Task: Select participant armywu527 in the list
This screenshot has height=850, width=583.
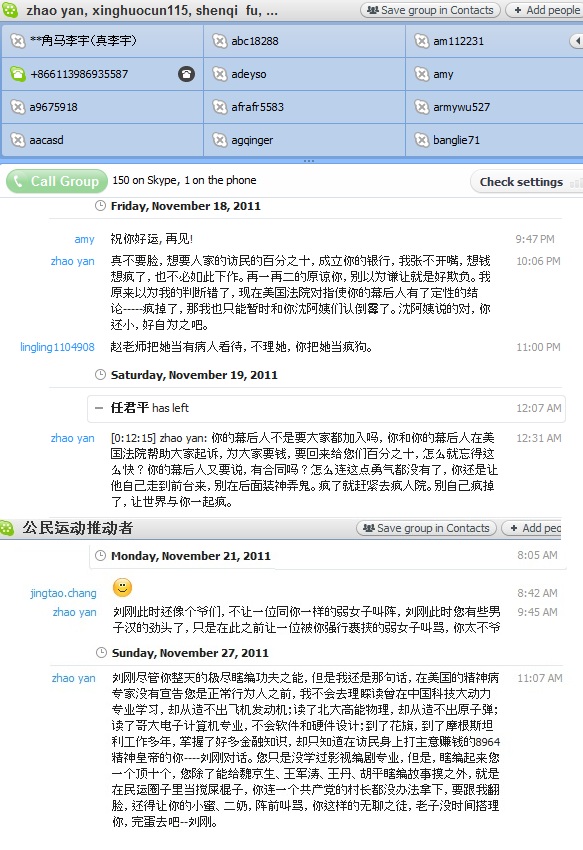Action: click(494, 107)
